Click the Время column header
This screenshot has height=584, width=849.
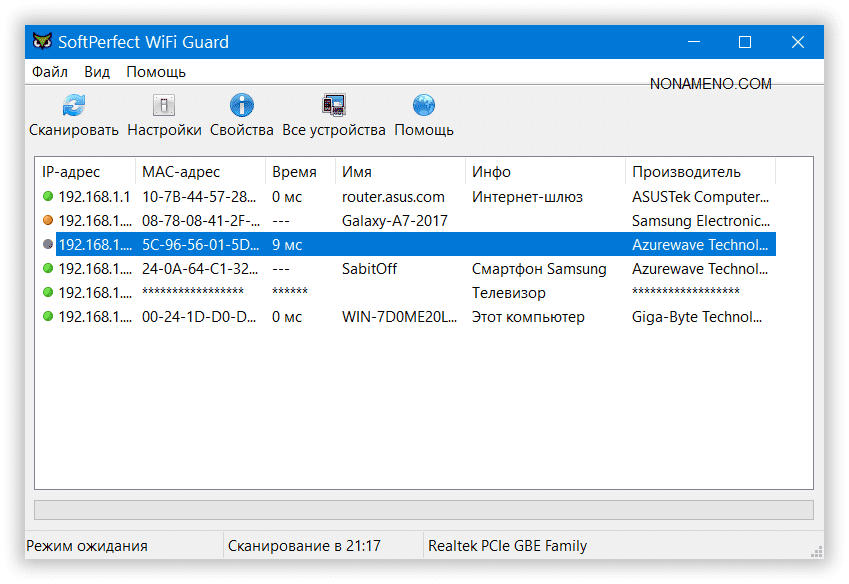[300, 172]
